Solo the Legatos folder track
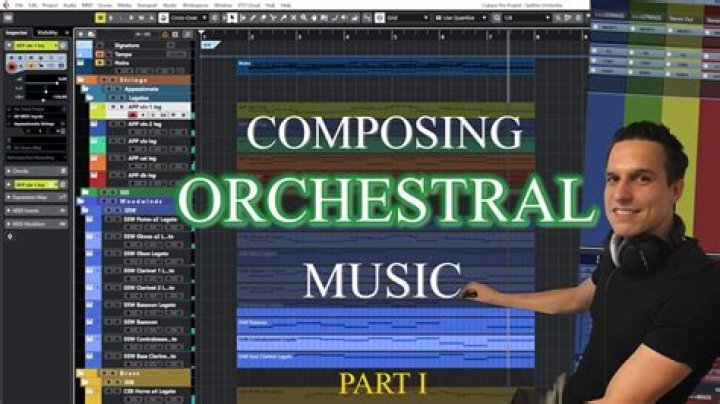 [122, 98]
